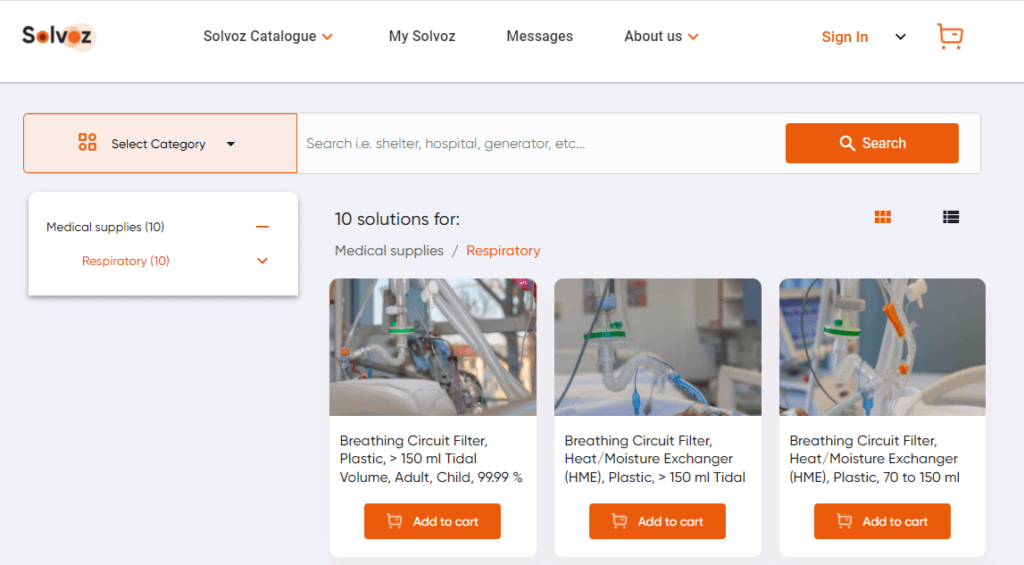Expand the Respiratory subcategory chevron
1024x565 pixels.
pos(262,261)
